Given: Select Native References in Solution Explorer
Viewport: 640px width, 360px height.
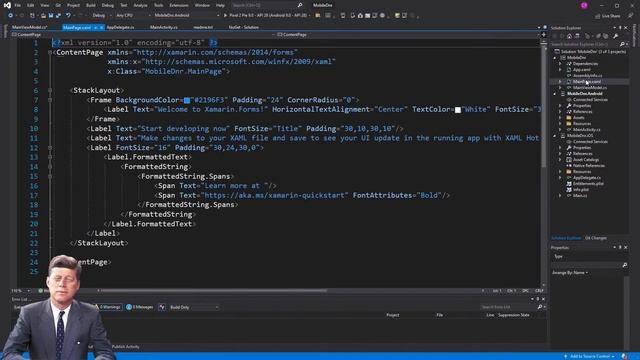Looking at the screenshot, I should click(x=589, y=166).
